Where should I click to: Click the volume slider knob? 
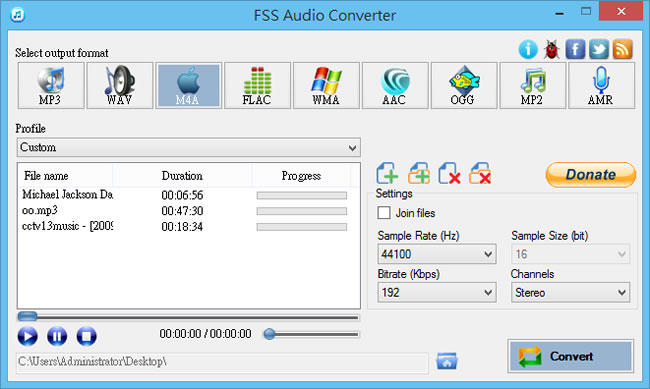tap(269, 334)
